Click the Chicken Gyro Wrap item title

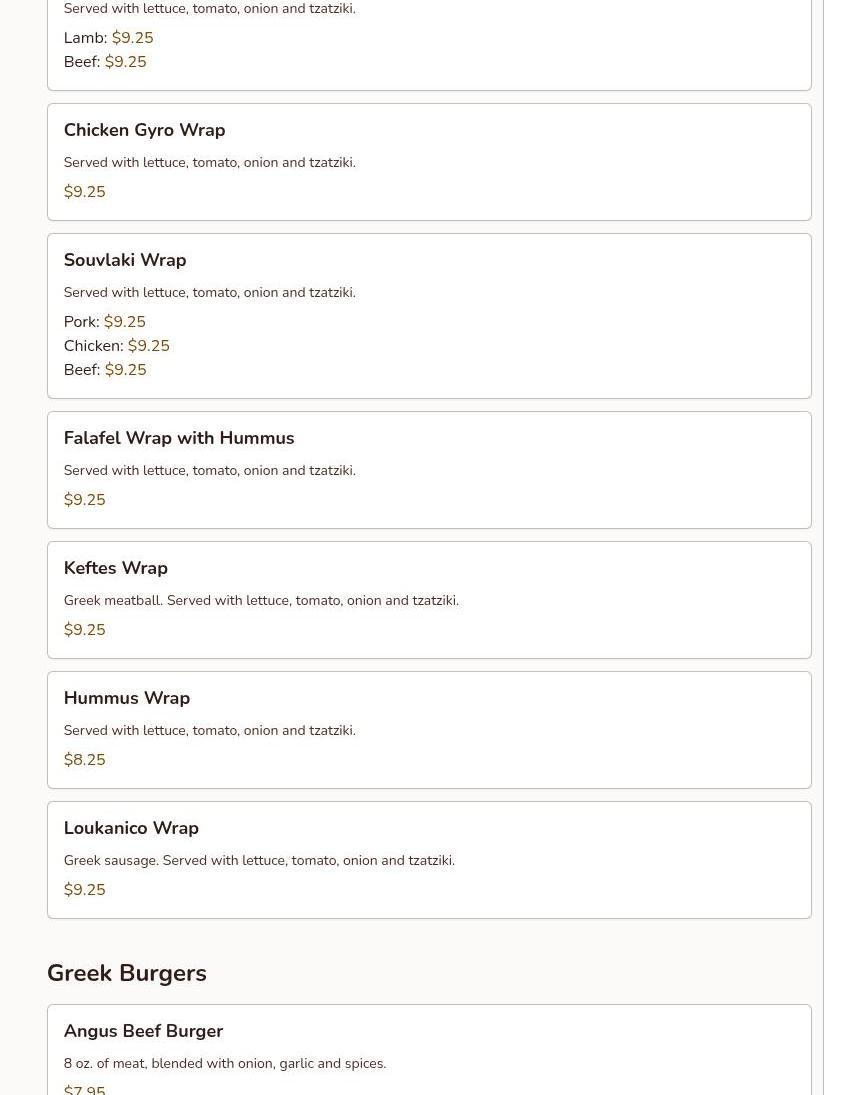point(144,130)
